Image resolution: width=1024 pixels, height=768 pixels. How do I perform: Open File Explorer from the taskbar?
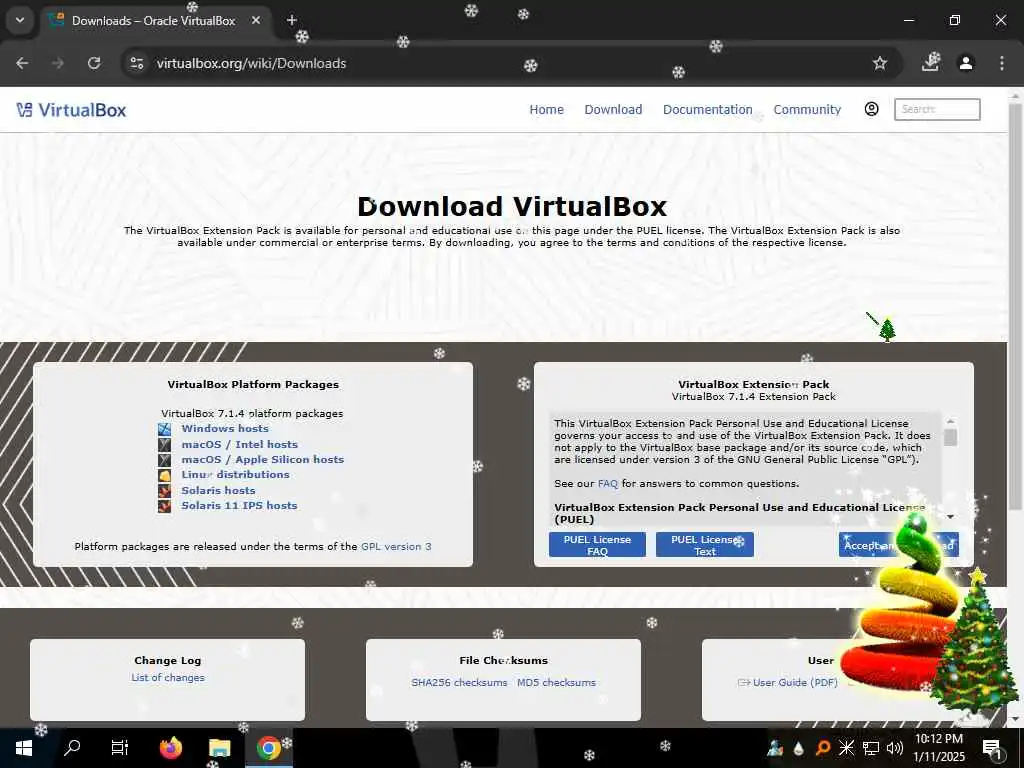click(219, 748)
